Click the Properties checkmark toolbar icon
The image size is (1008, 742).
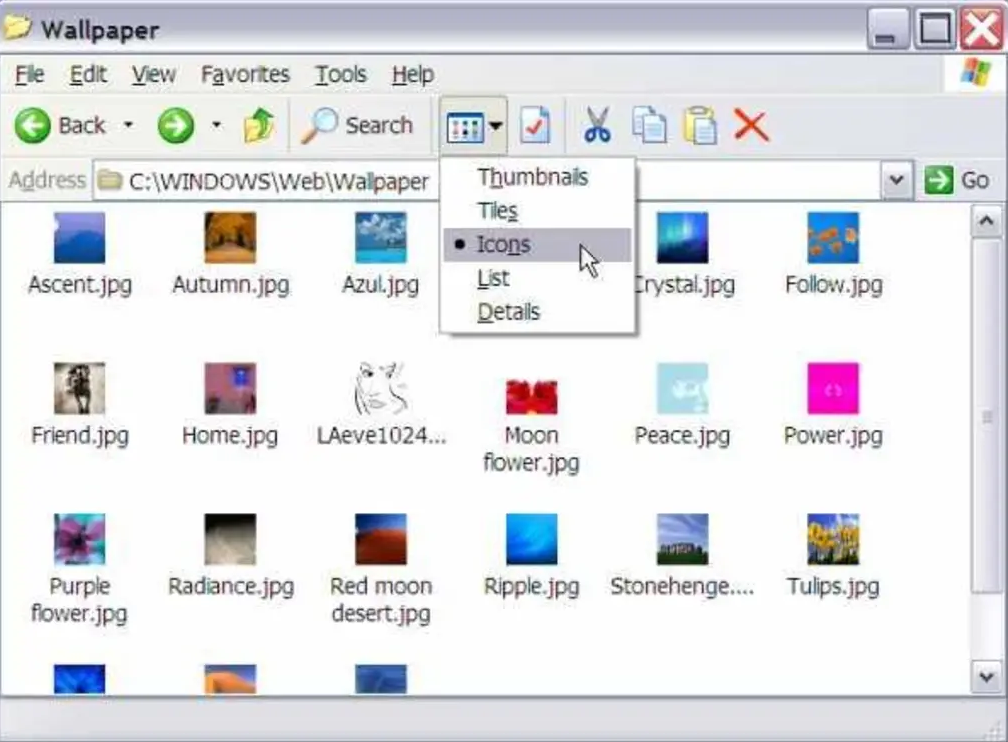pos(536,126)
